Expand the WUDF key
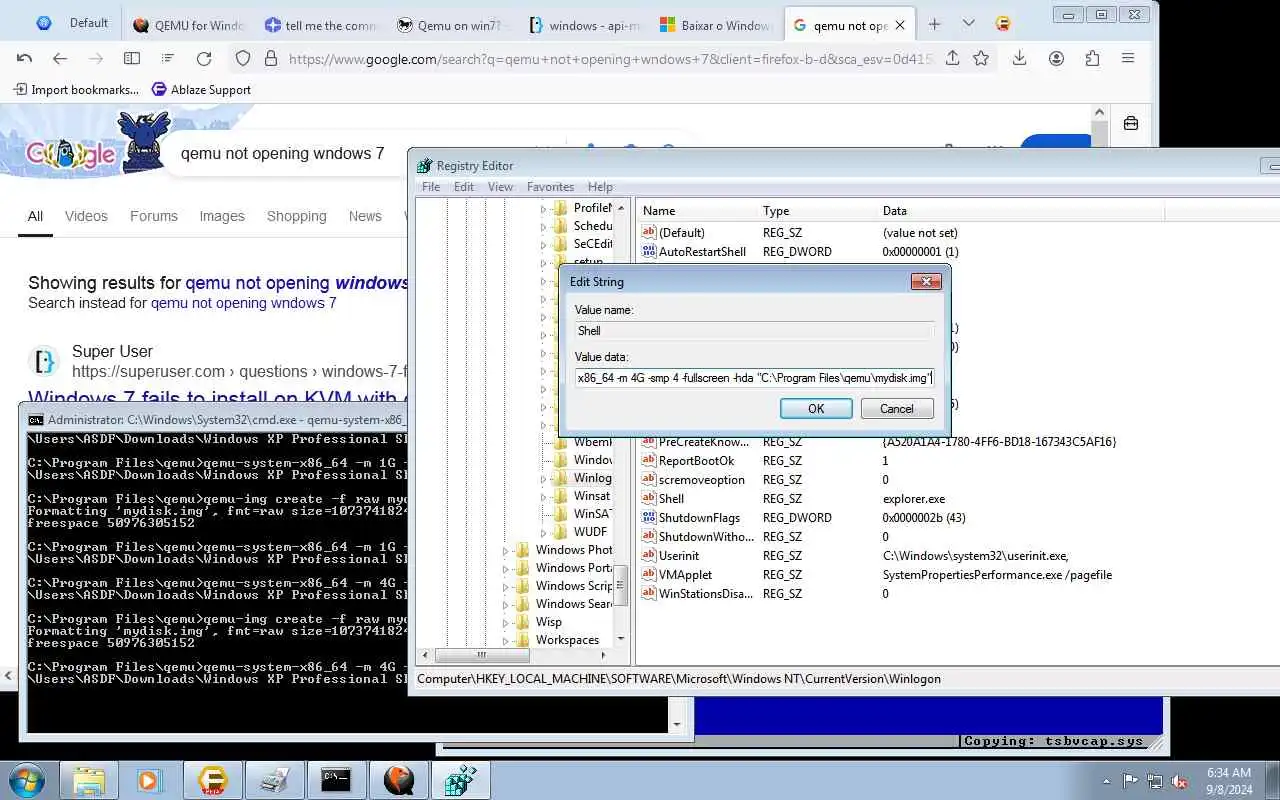This screenshot has width=1280, height=800. click(x=544, y=532)
